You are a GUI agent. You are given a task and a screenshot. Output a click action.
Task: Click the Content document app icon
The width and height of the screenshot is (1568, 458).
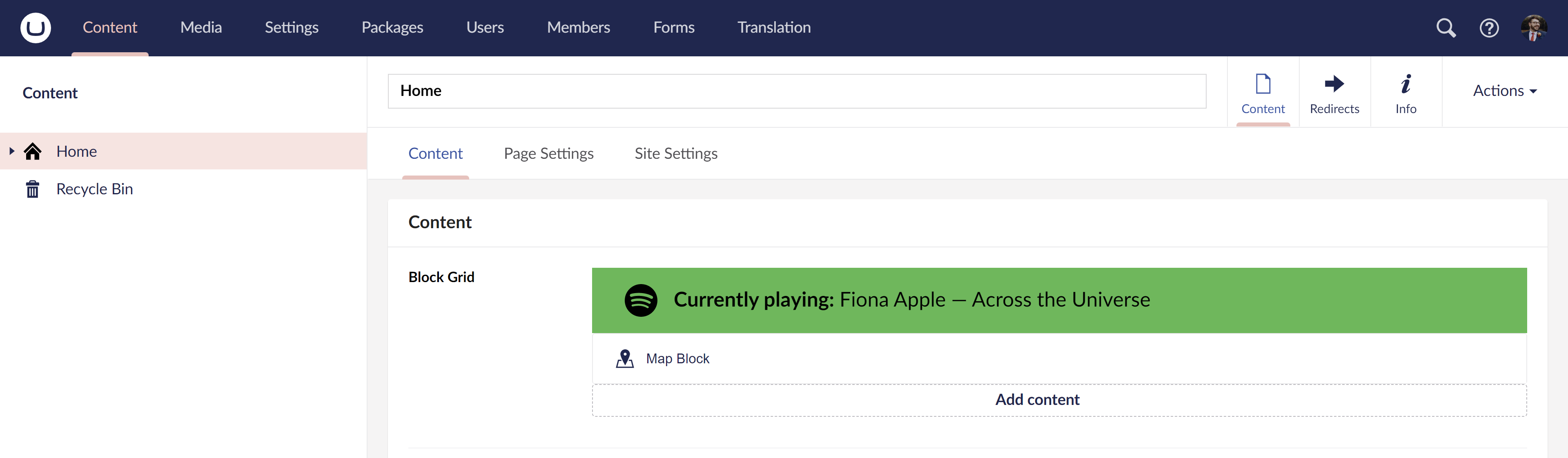1263,84
